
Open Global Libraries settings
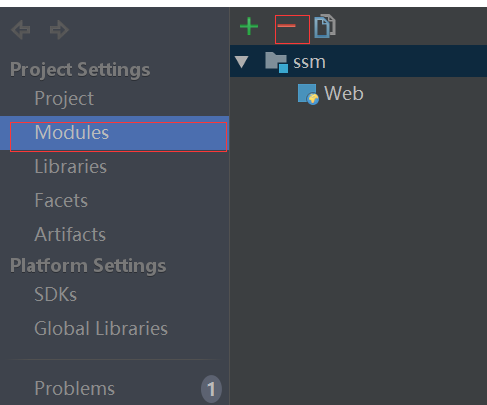tap(101, 328)
